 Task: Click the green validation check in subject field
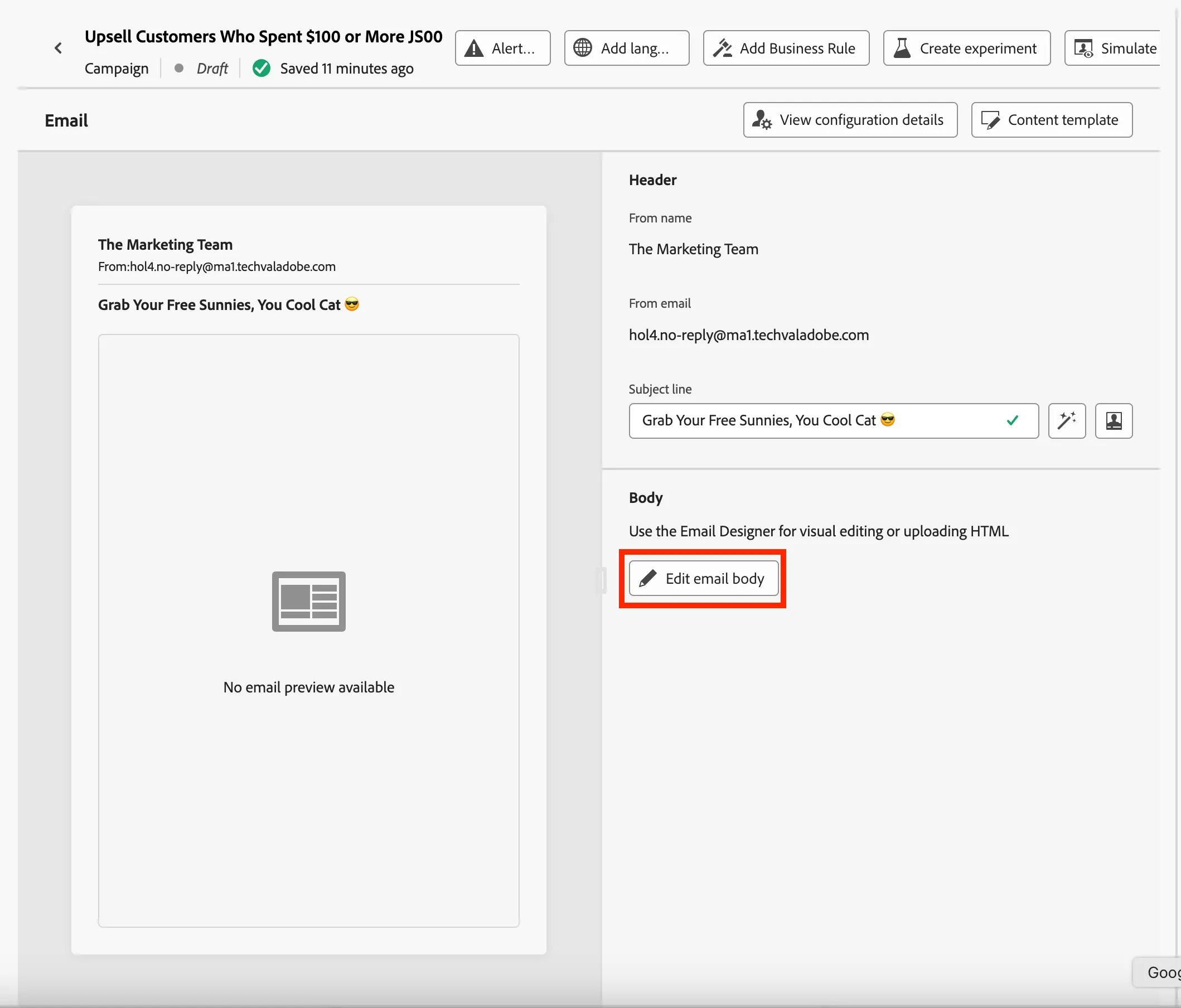pos(1013,420)
